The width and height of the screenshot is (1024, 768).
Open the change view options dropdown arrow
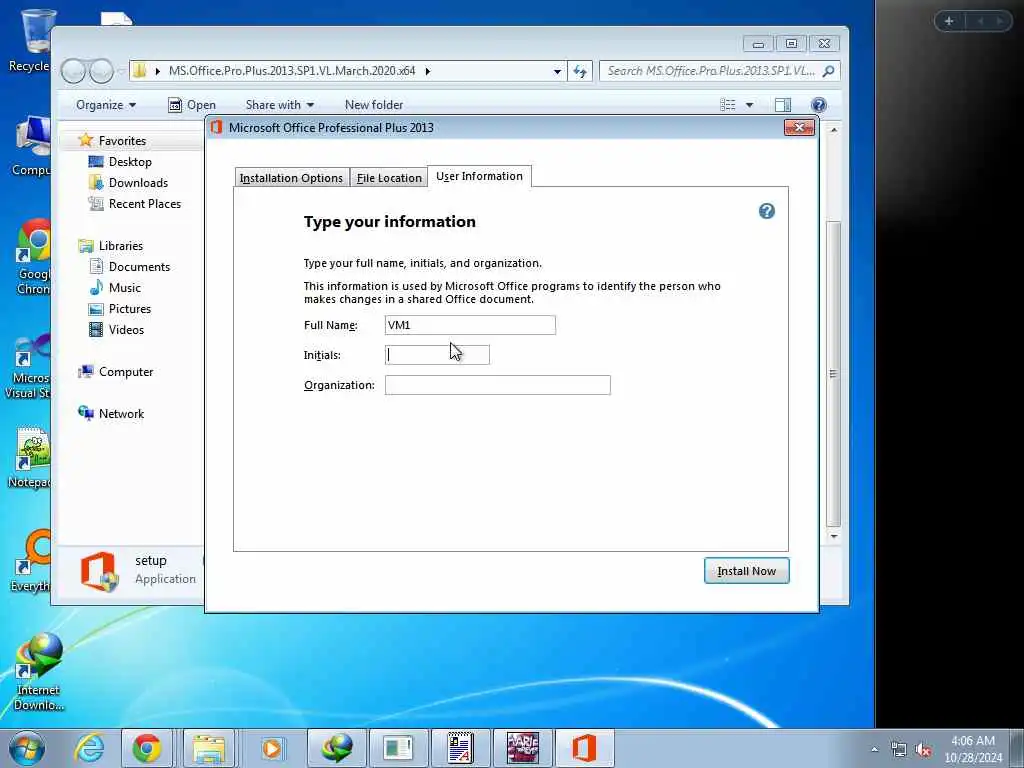pyautogui.click(x=750, y=105)
